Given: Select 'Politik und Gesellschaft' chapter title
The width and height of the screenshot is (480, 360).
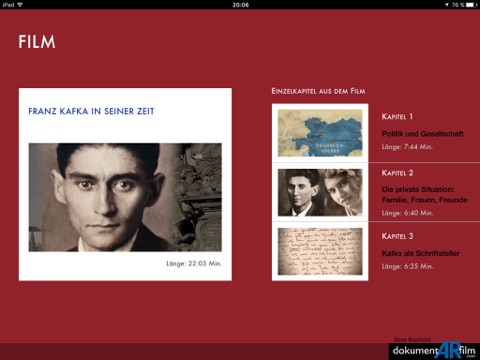Looking at the screenshot, I should tap(422, 134).
